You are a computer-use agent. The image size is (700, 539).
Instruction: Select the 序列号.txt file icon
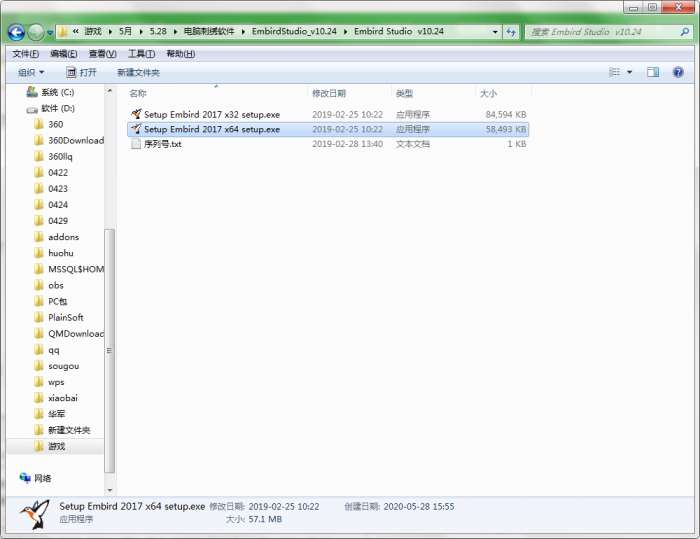point(136,144)
